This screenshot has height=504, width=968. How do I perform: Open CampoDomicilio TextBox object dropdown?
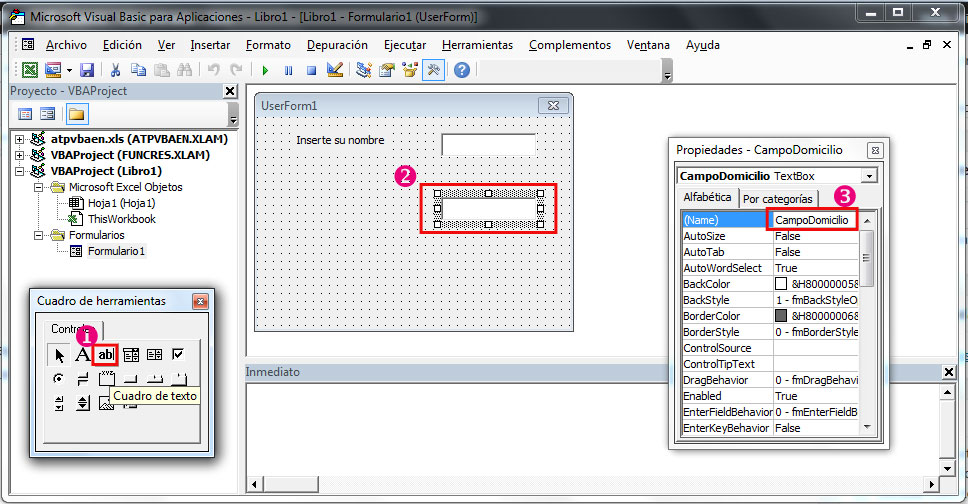click(869, 176)
